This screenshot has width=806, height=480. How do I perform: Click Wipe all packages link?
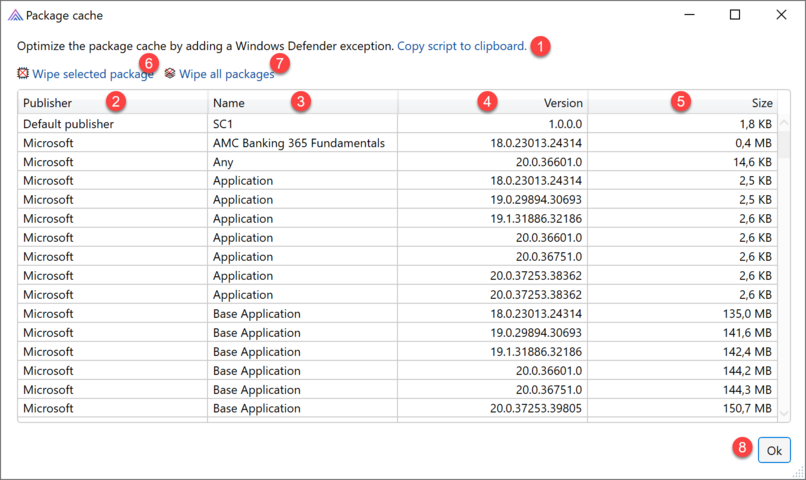tap(227, 74)
